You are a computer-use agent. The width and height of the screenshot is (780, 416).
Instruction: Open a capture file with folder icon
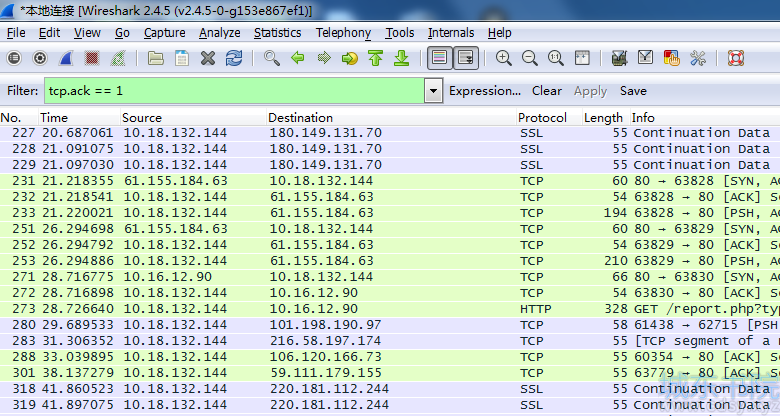coord(156,58)
